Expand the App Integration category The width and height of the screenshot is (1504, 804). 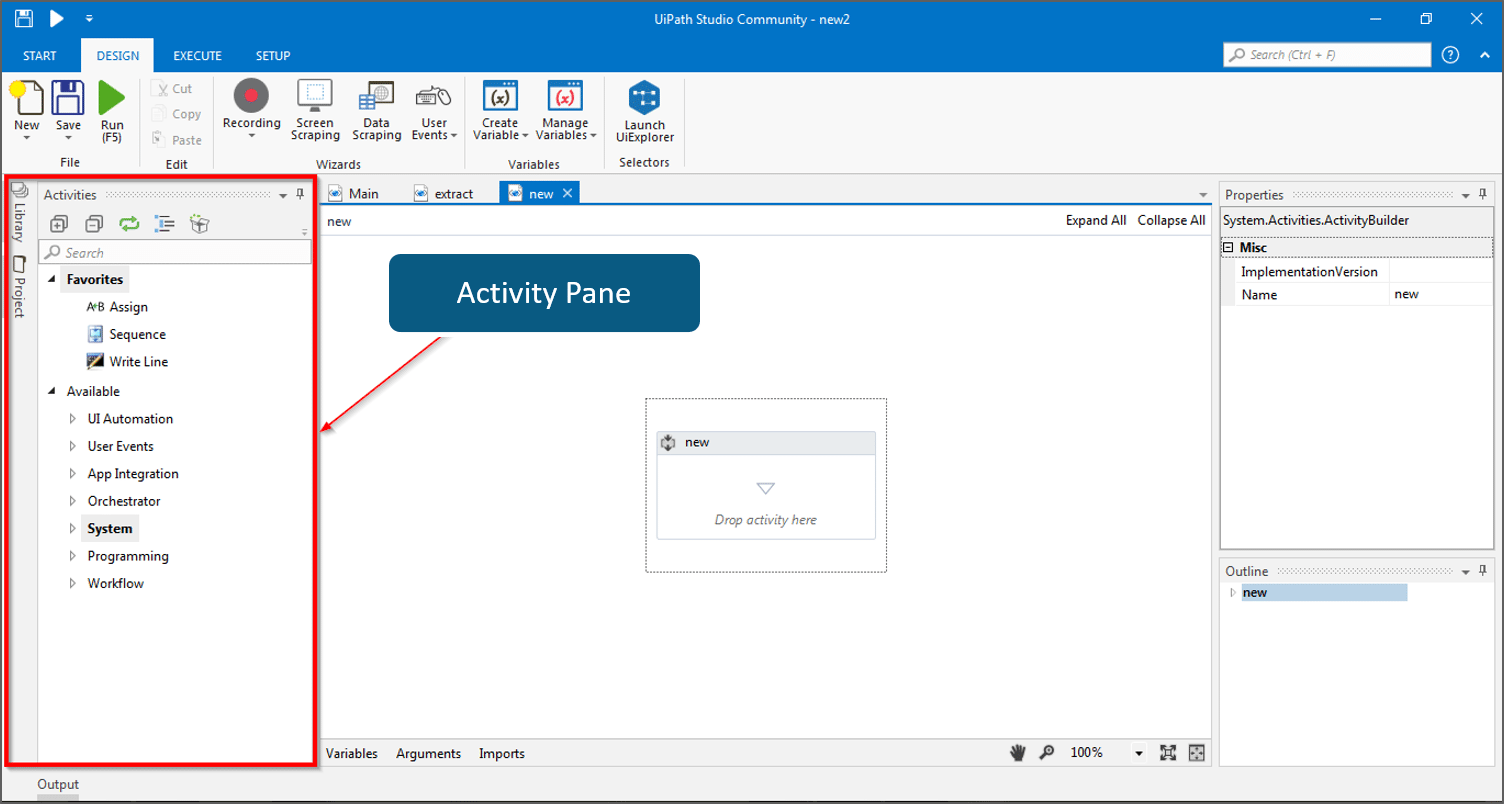coord(72,474)
